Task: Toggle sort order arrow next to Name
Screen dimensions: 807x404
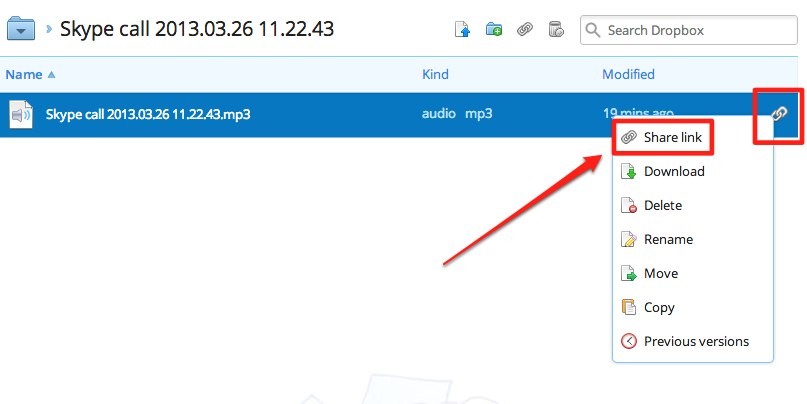Action: pos(51,75)
